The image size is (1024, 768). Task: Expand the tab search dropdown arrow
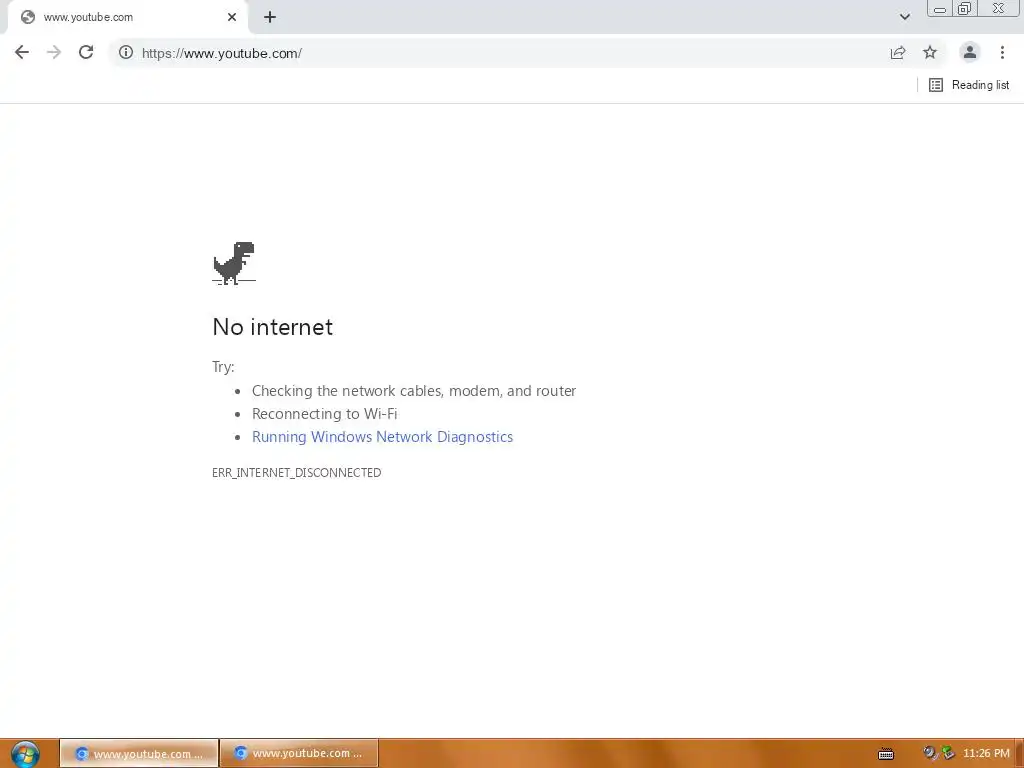click(x=904, y=17)
